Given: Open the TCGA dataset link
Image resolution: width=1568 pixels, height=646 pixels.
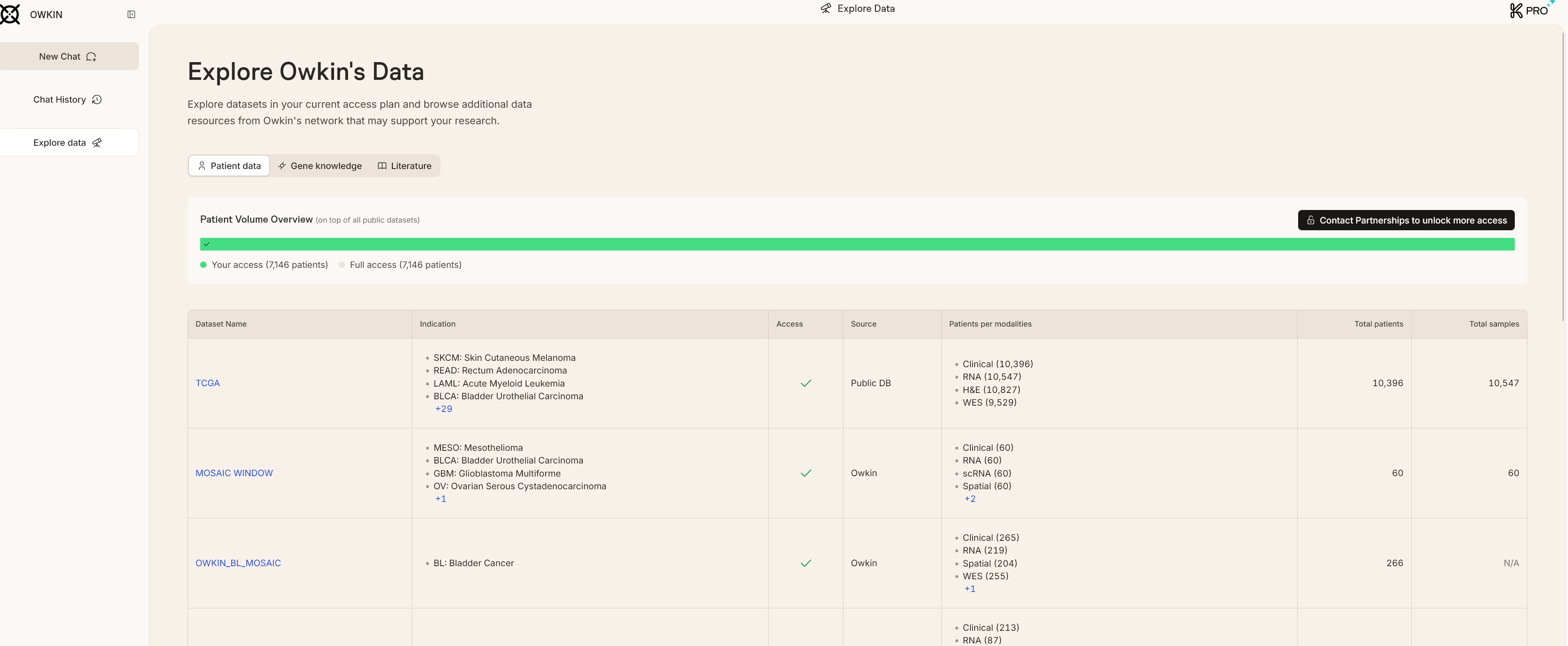Looking at the screenshot, I should pyautogui.click(x=208, y=383).
